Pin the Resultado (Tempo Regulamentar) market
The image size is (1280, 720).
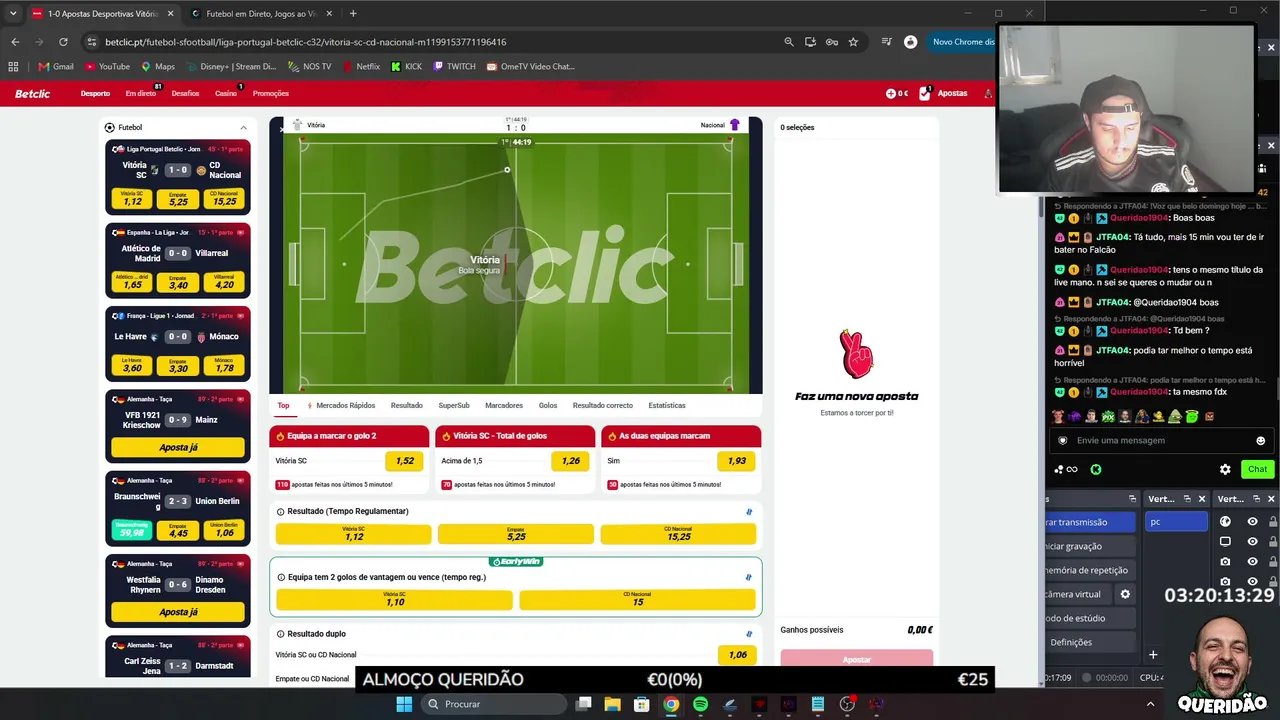[x=749, y=512]
